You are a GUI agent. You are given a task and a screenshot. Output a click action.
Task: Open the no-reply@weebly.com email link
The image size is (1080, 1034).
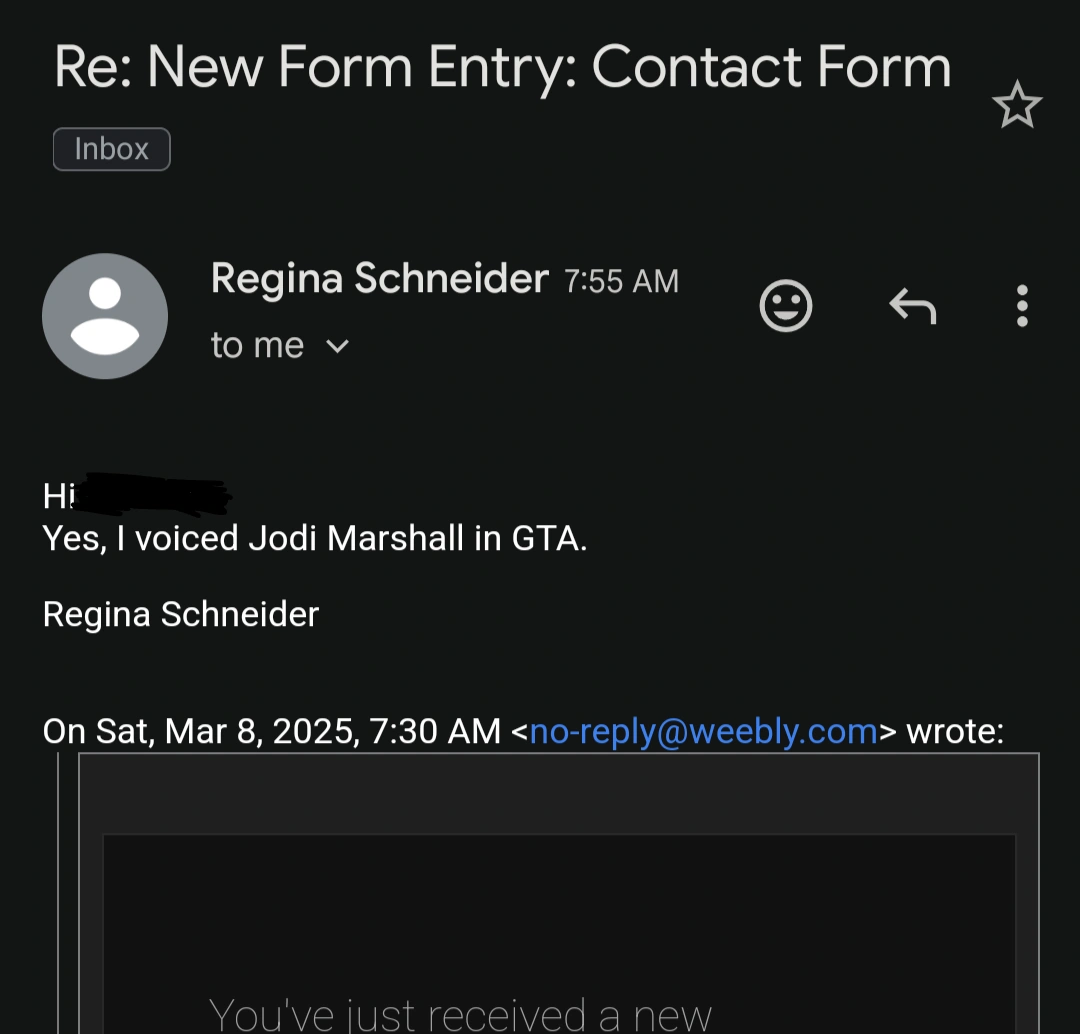[x=703, y=731]
